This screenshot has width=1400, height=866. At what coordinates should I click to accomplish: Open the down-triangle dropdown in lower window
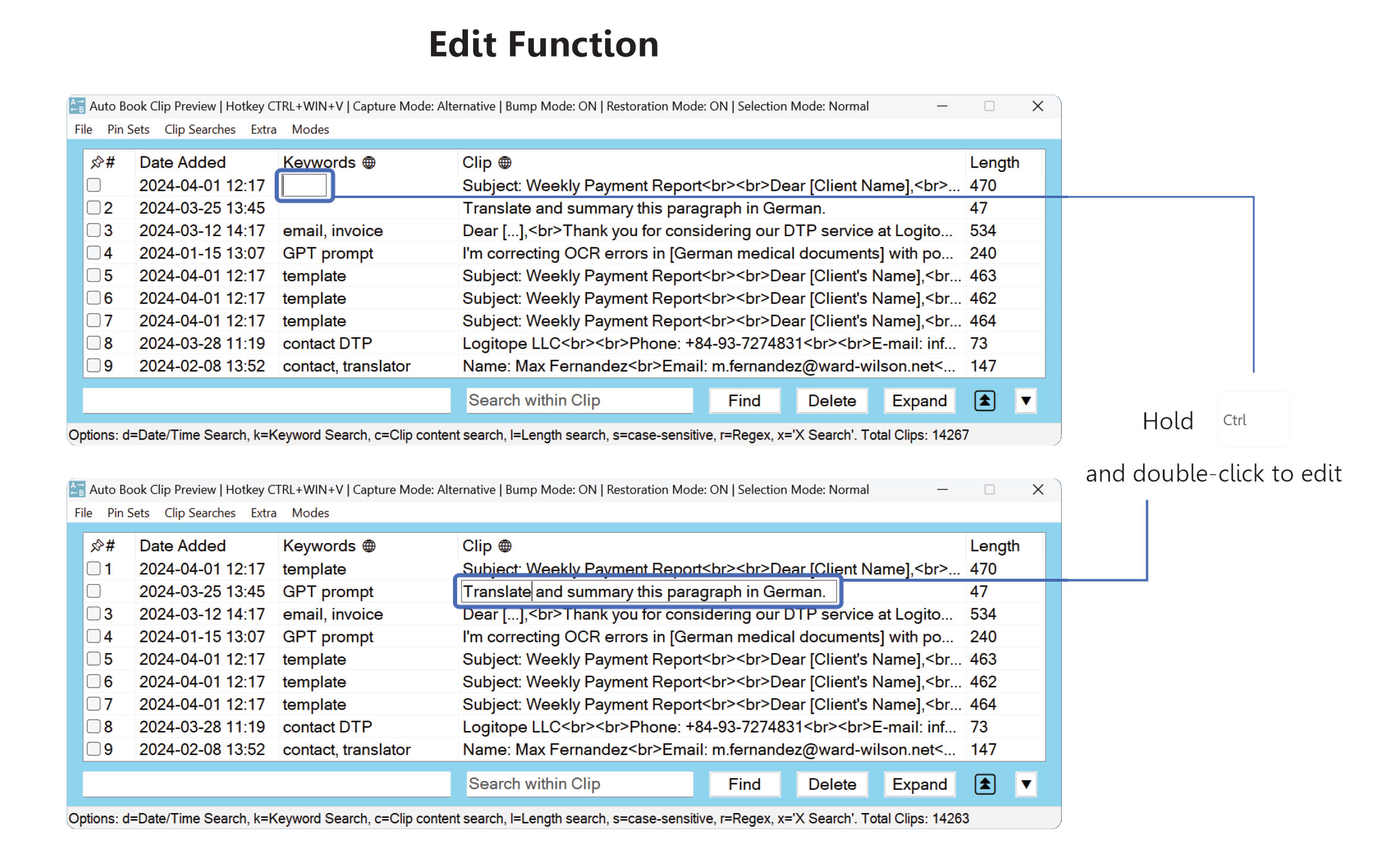(x=1025, y=785)
